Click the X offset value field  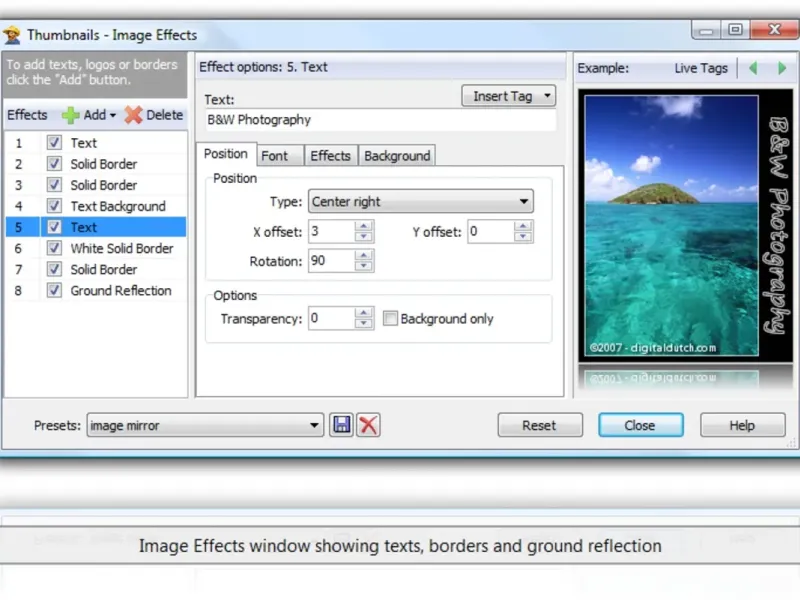[332, 232]
